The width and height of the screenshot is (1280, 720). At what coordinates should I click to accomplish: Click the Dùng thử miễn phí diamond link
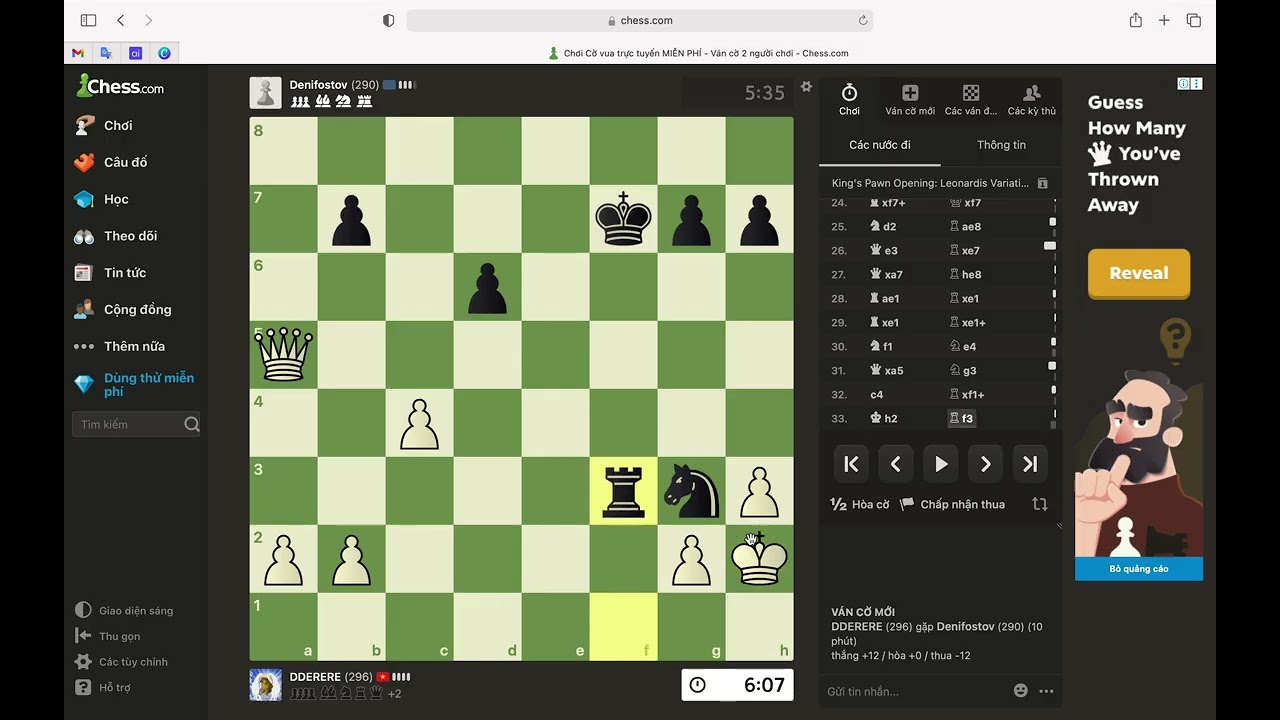137,385
